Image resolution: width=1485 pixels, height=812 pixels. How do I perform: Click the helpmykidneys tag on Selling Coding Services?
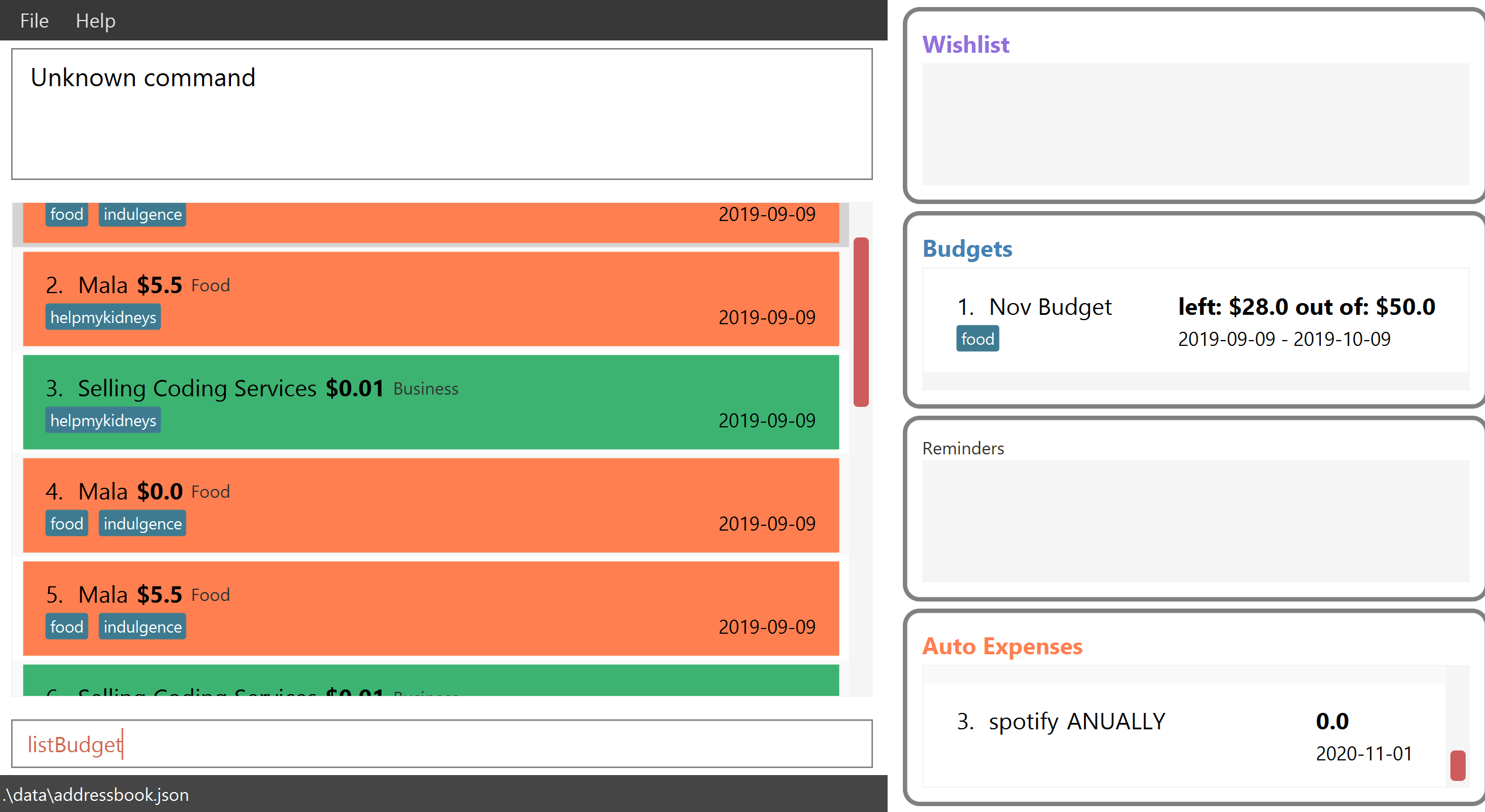pyautogui.click(x=103, y=420)
